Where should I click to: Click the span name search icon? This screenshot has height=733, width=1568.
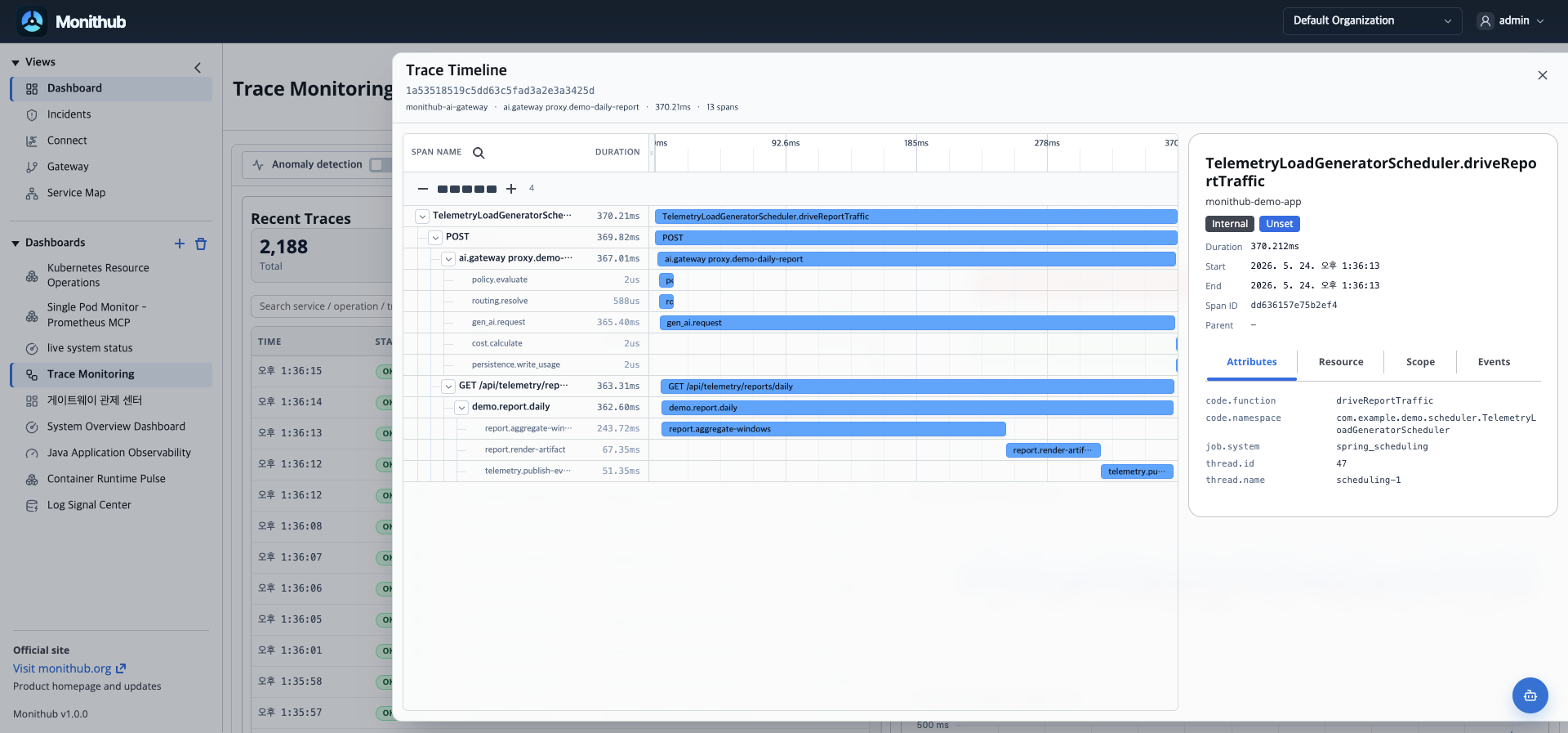(x=479, y=153)
